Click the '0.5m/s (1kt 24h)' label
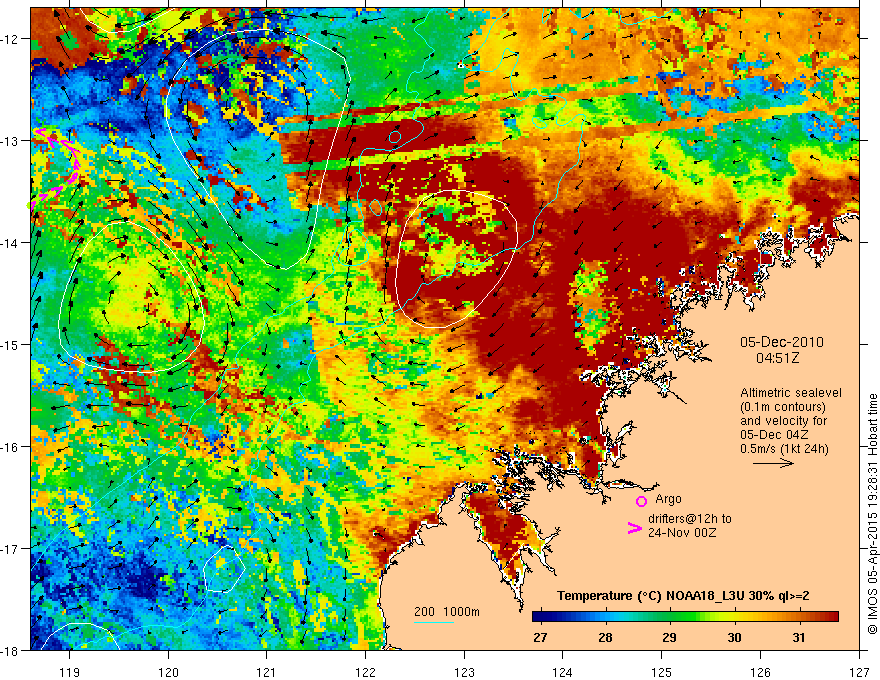 pyautogui.click(x=785, y=449)
